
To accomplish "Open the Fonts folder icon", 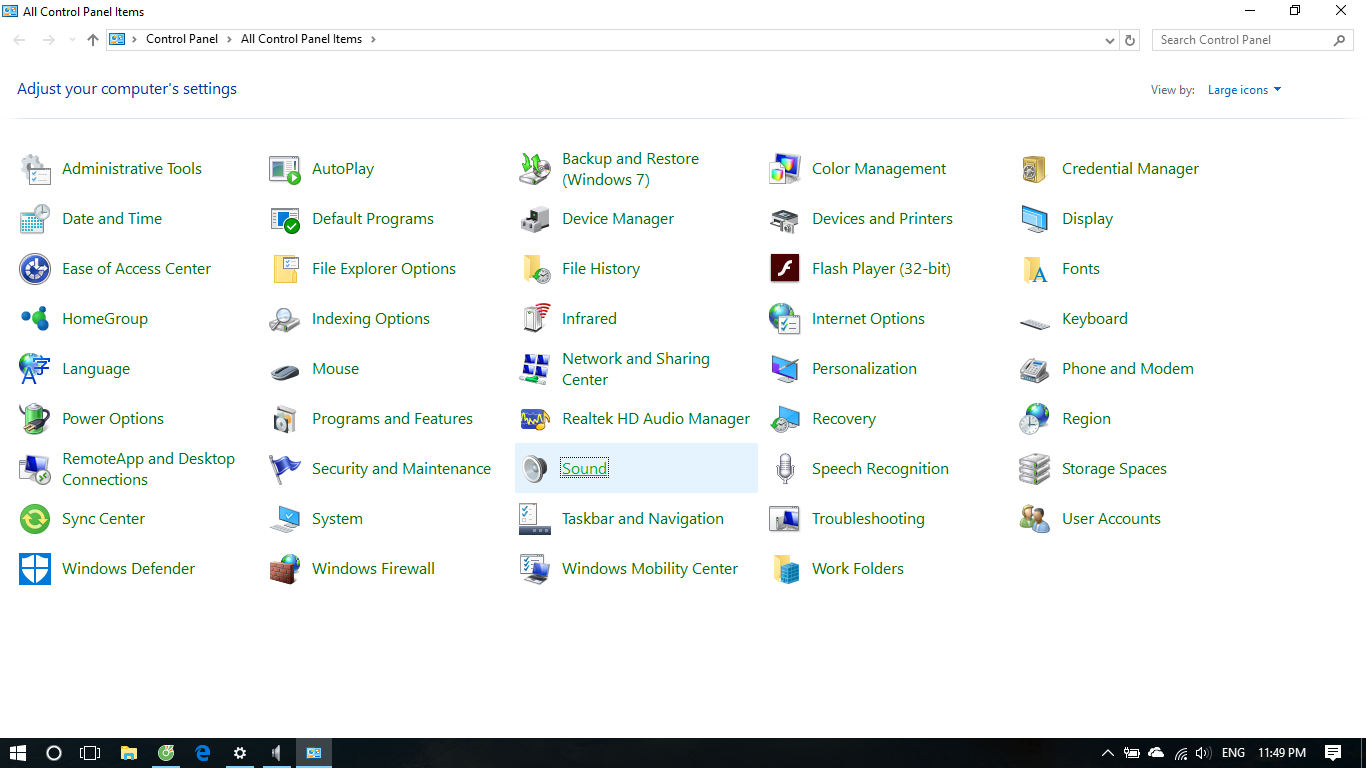I will [1035, 269].
